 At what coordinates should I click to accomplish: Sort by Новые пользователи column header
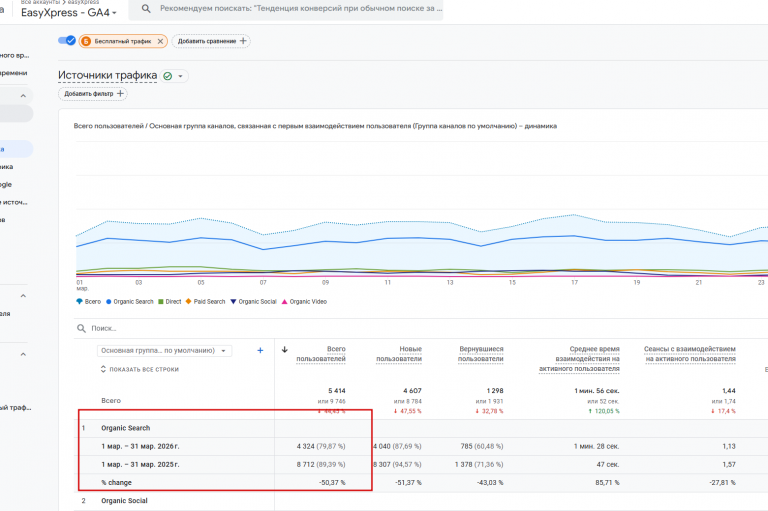click(x=399, y=354)
